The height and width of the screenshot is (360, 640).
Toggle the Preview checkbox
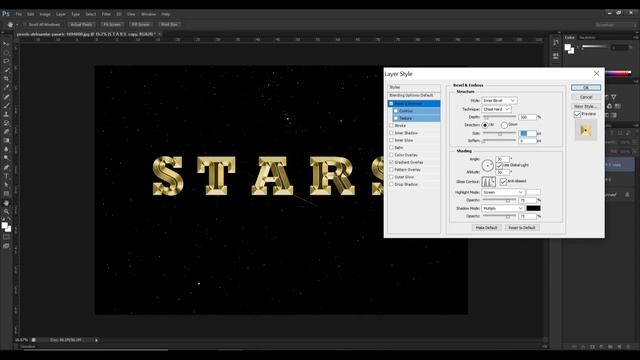pos(577,114)
